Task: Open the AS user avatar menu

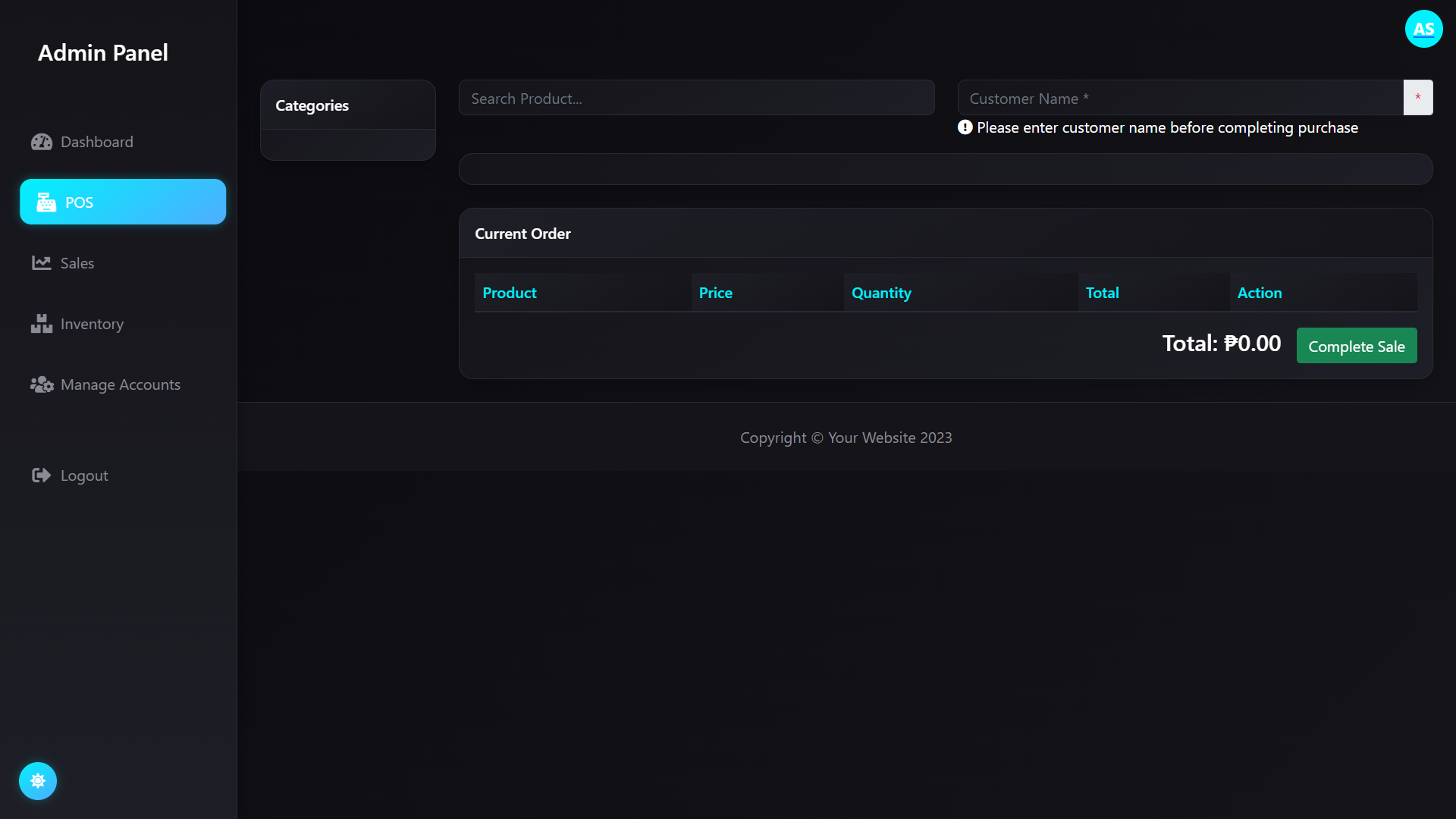Action: [x=1423, y=29]
